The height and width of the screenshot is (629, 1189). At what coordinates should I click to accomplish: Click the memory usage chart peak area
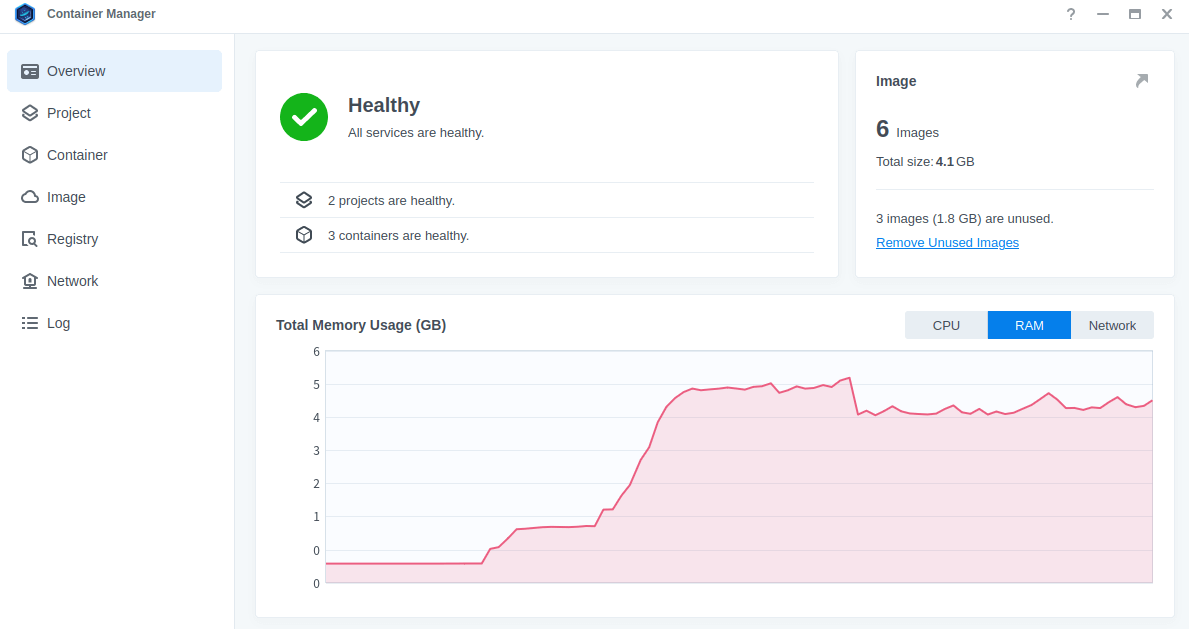[x=849, y=379]
